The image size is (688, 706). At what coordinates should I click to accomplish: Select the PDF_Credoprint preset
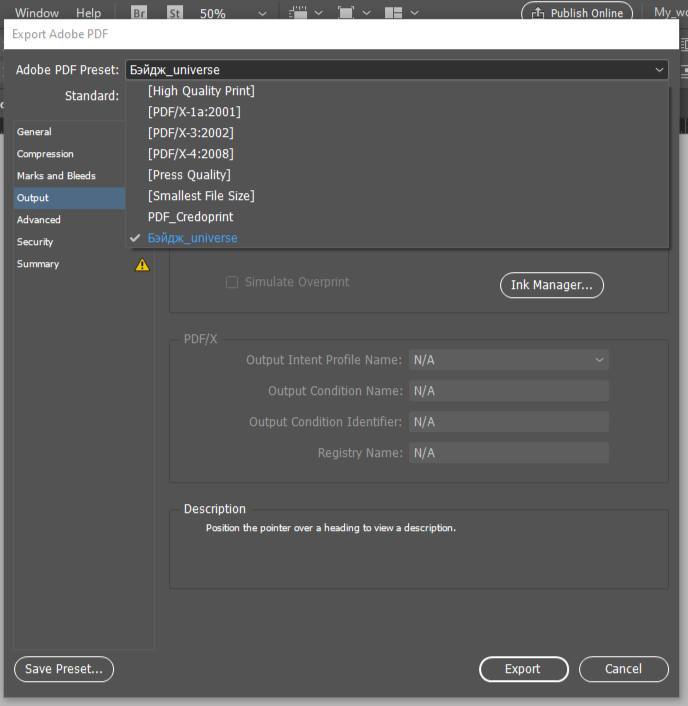pos(190,217)
